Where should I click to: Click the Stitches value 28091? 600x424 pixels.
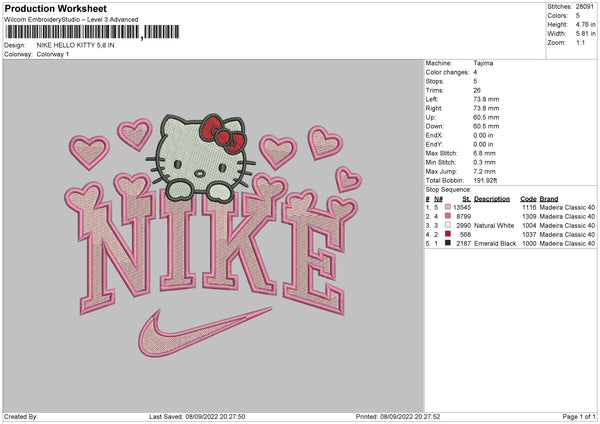(585, 7)
